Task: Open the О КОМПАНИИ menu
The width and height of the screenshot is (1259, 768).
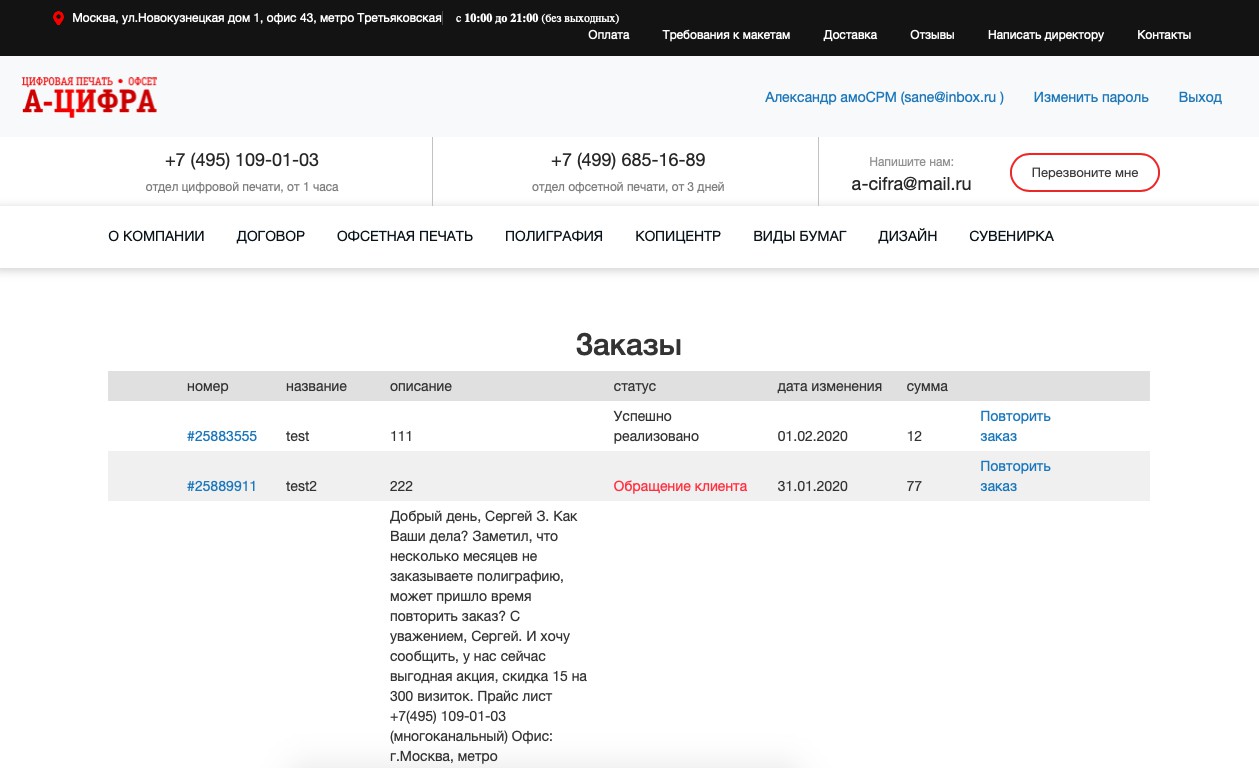Action: 156,236
